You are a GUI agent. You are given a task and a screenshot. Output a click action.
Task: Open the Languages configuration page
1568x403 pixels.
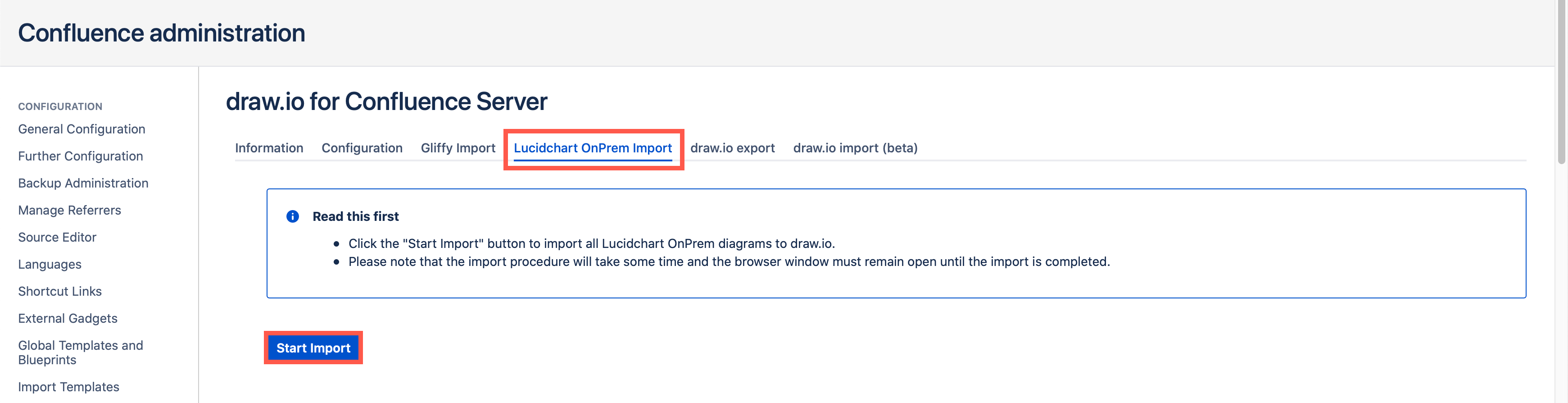(49, 264)
